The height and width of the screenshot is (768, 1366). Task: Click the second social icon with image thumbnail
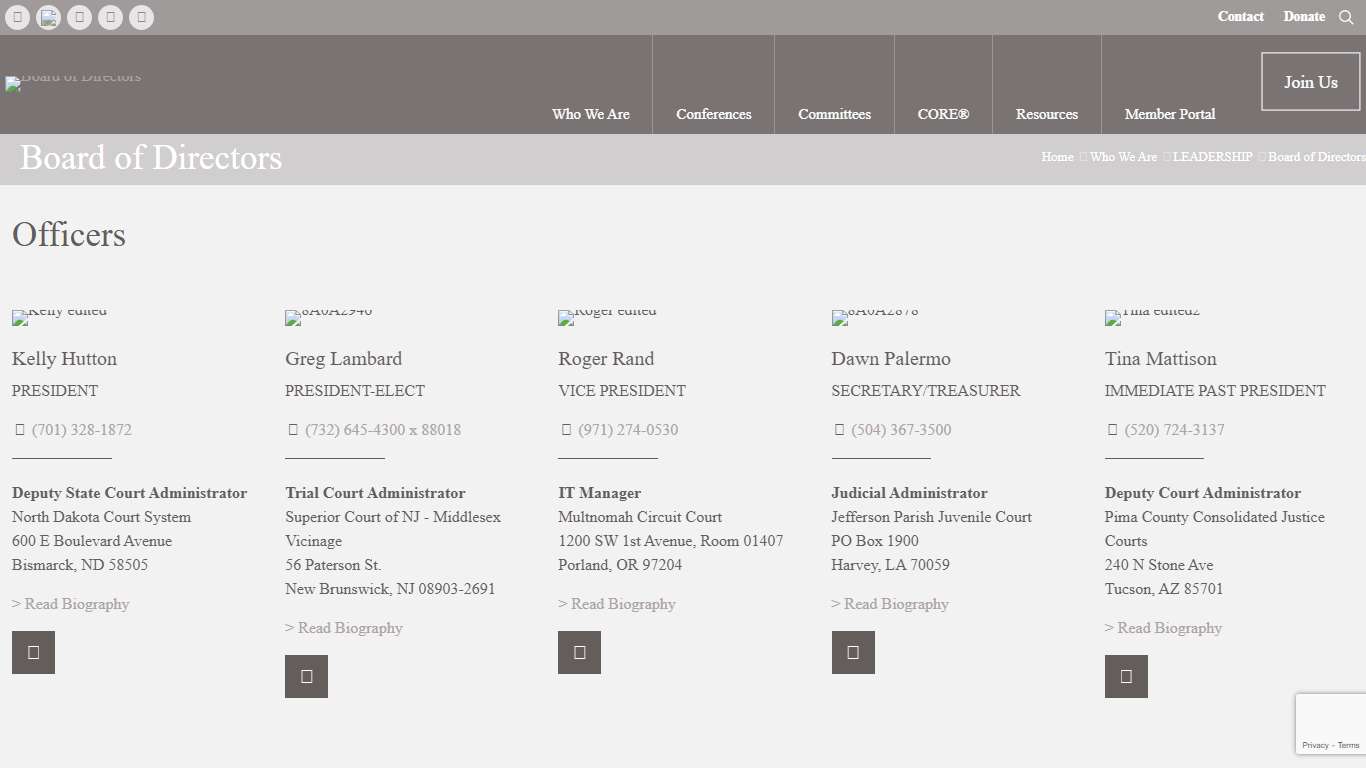pyautogui.click(x=48, y=17)
